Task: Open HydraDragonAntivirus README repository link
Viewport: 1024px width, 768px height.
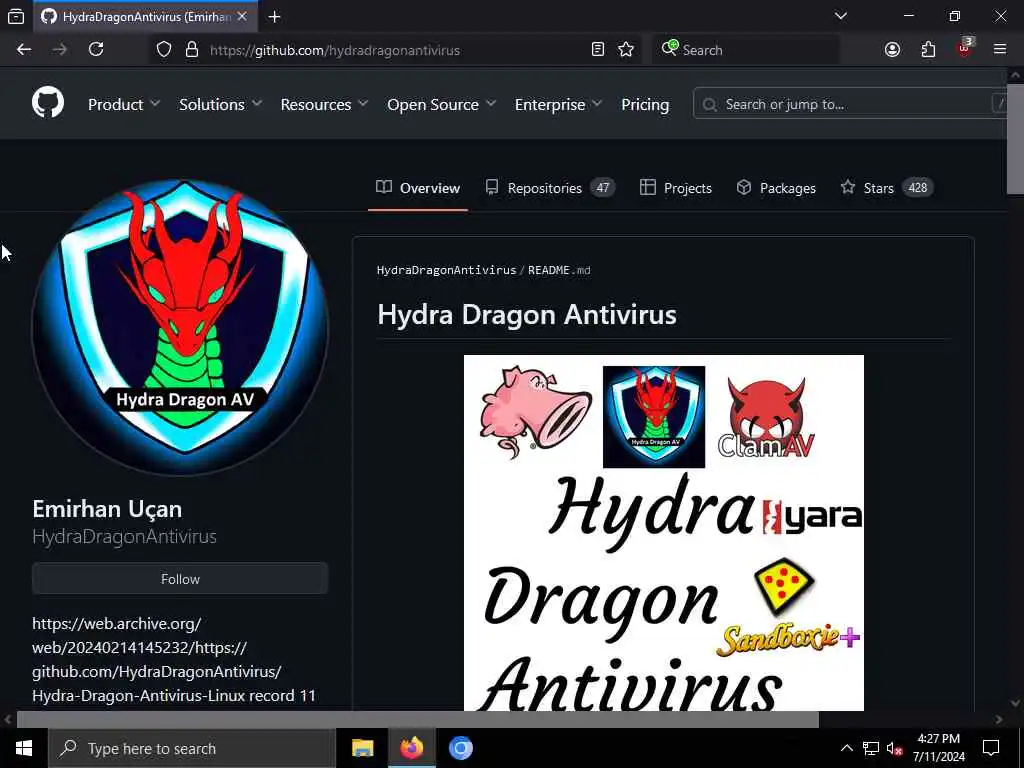Action: [446, 270]
